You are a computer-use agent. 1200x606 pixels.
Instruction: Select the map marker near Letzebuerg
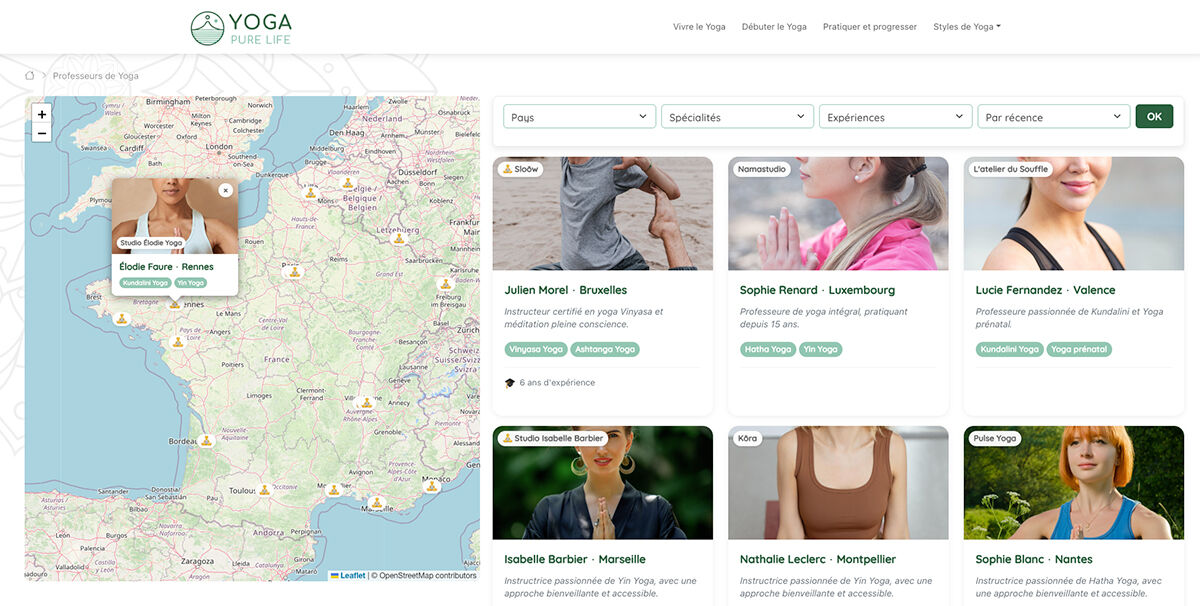(x=398, y=239)
